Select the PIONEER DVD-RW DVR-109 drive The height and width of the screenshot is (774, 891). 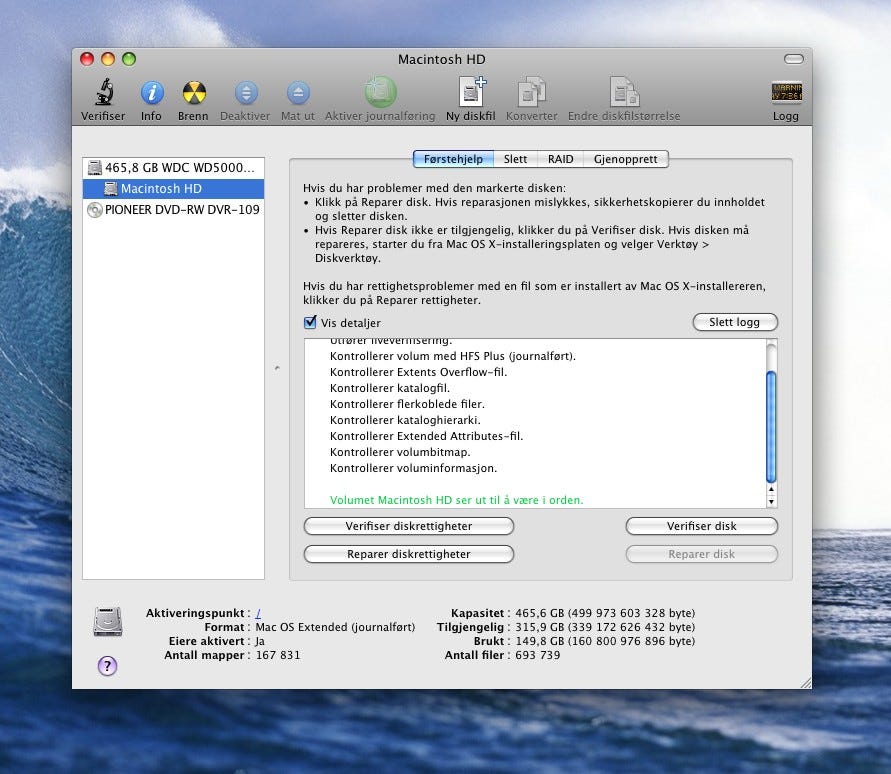[174, 210]
